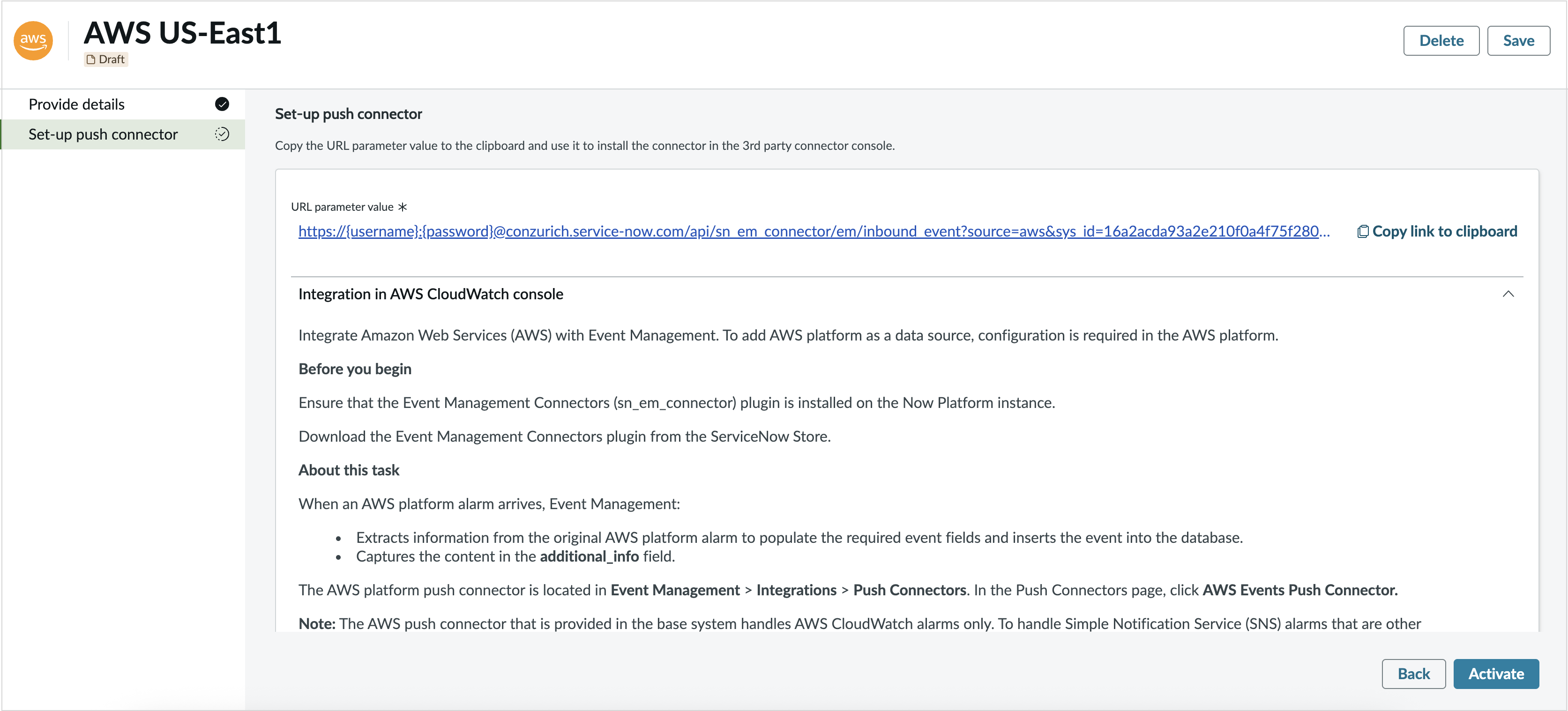Viewport: 1568px width, 711px height.
Task: Activate the push connector
Action: click(1496, 674)
